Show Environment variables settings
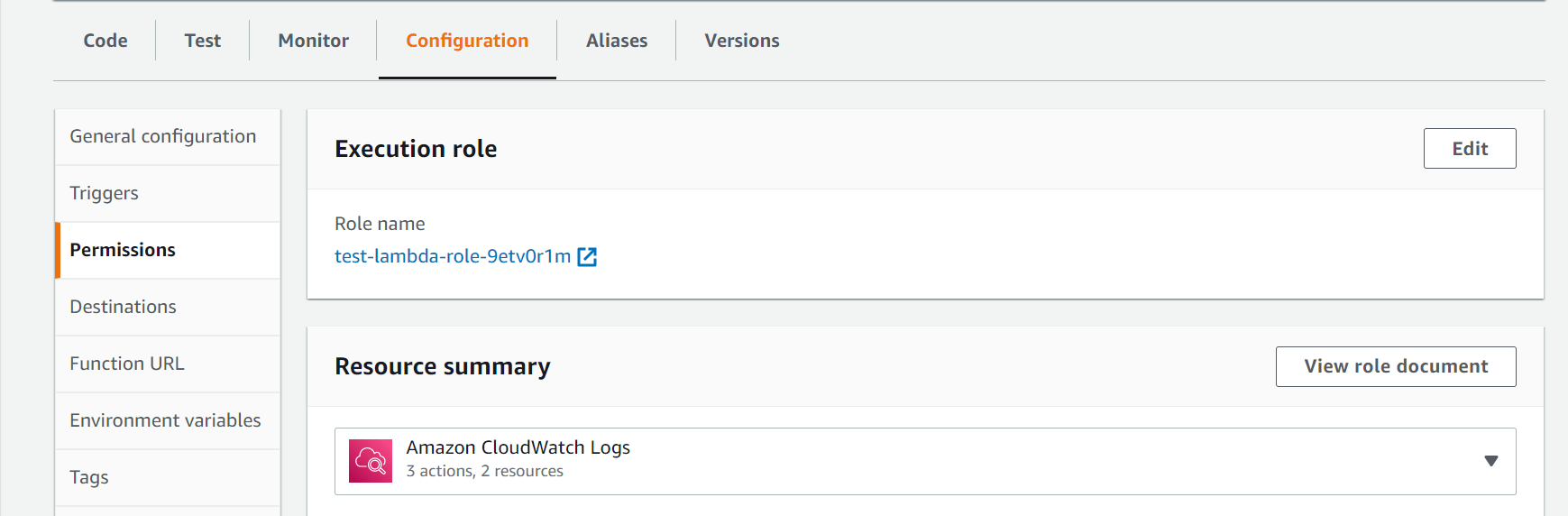 coord(165,420)
